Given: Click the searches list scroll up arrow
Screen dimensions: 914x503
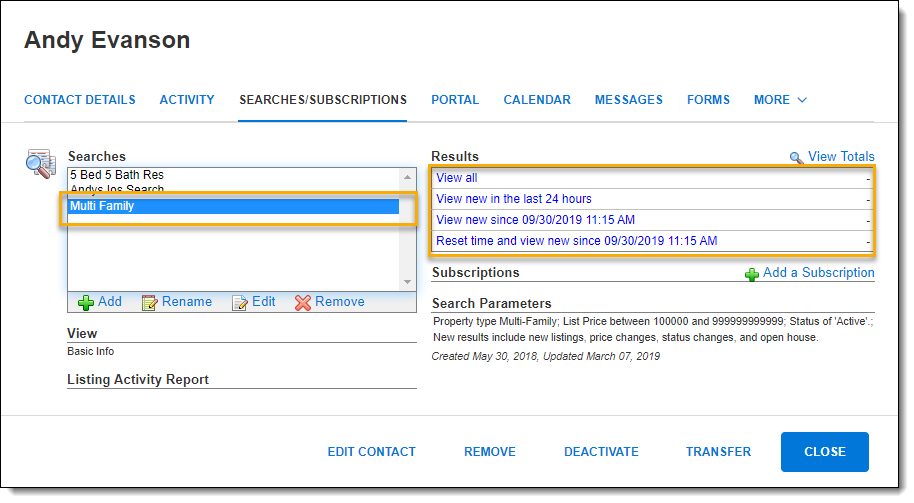Looking at the screenshot, I should [x=407, y=177].
